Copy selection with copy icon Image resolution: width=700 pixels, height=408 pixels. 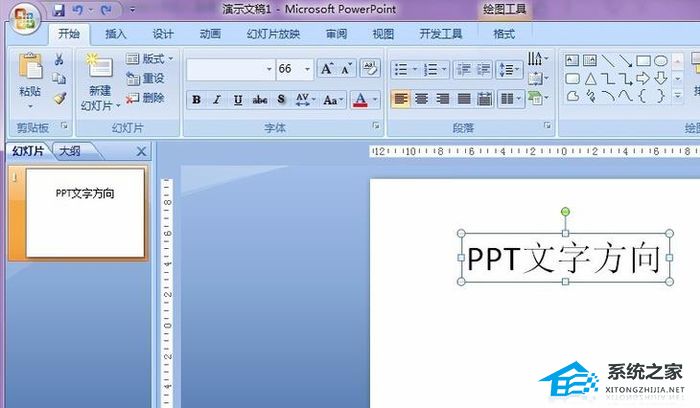59,79
